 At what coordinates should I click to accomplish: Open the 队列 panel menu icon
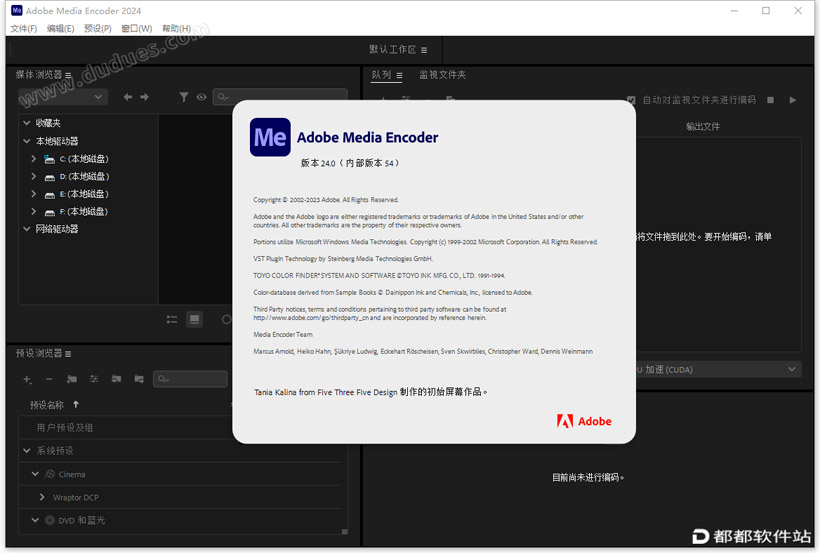[400, 75]
